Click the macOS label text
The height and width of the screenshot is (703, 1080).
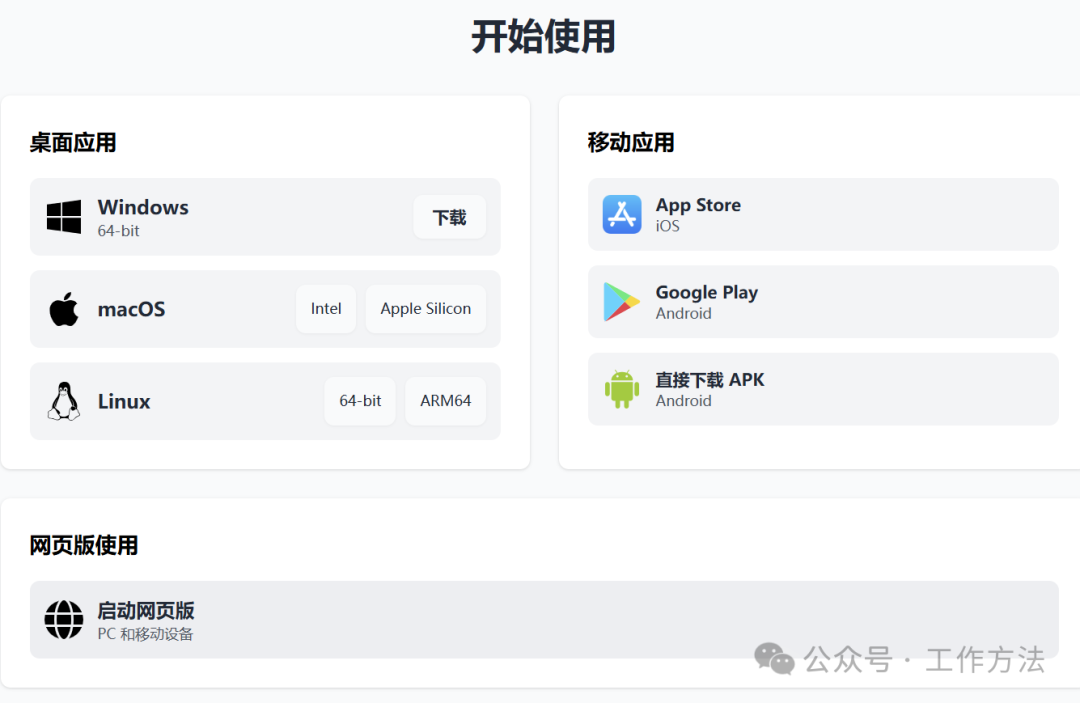click(132, 309)
